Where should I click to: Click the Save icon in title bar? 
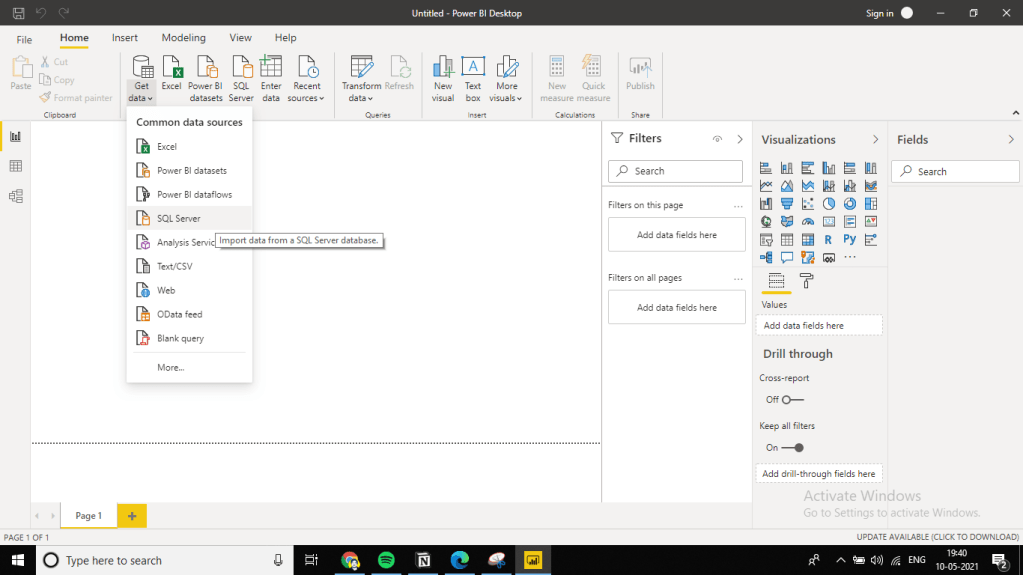[19, 13]
